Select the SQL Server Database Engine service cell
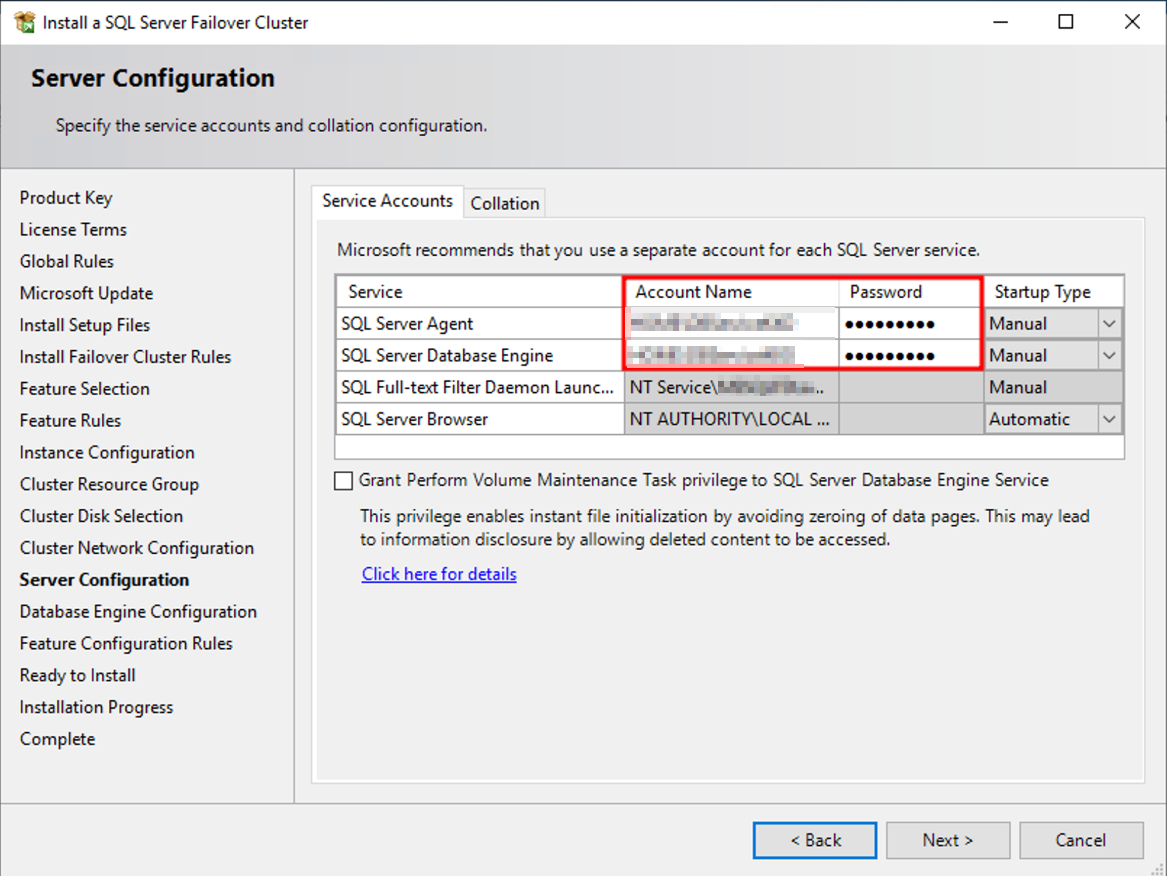The height and width of the screenshot is (876, 1167). pos(480,356)
